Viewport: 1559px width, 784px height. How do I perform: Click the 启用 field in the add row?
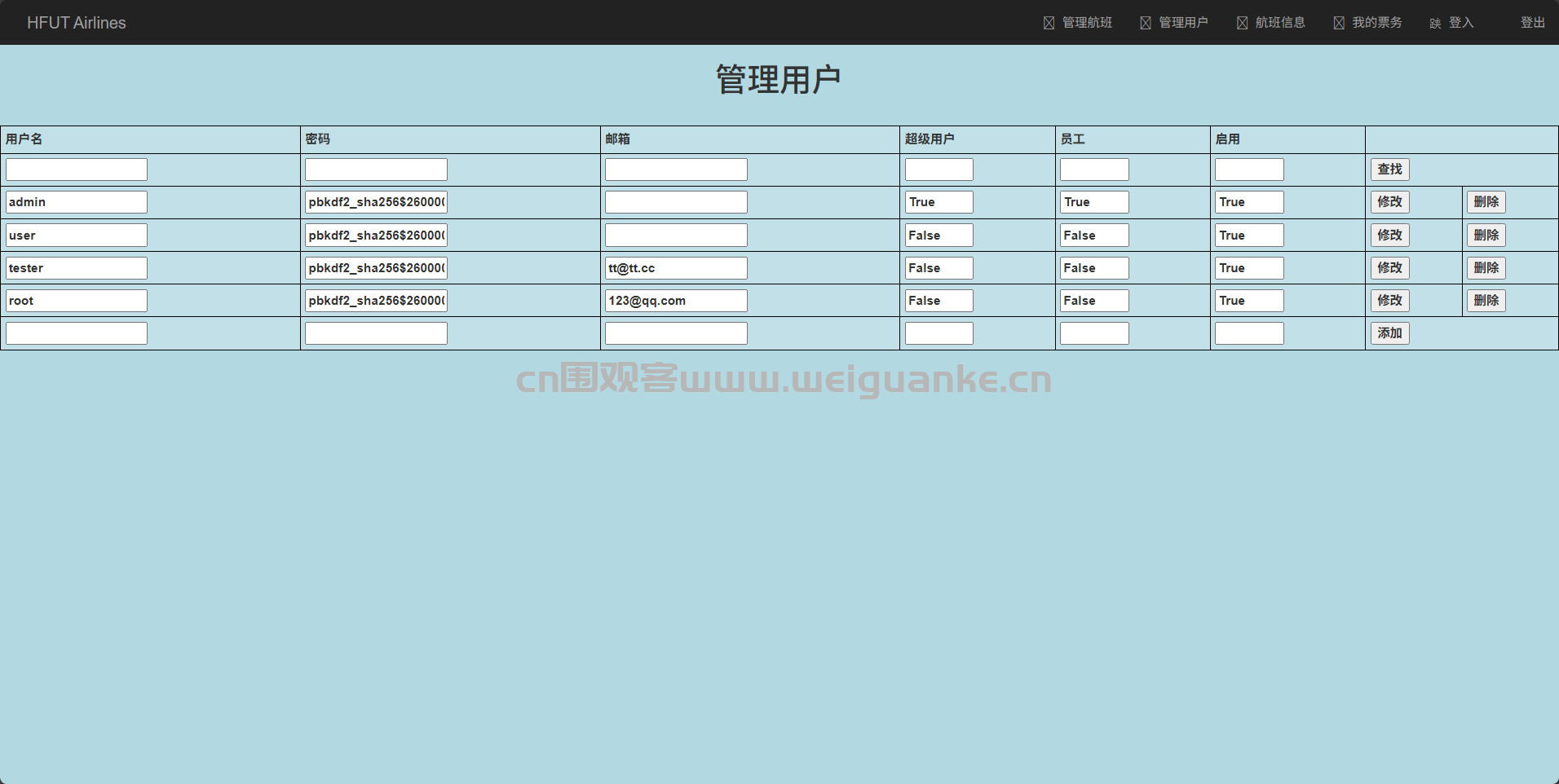[1249, 333]
